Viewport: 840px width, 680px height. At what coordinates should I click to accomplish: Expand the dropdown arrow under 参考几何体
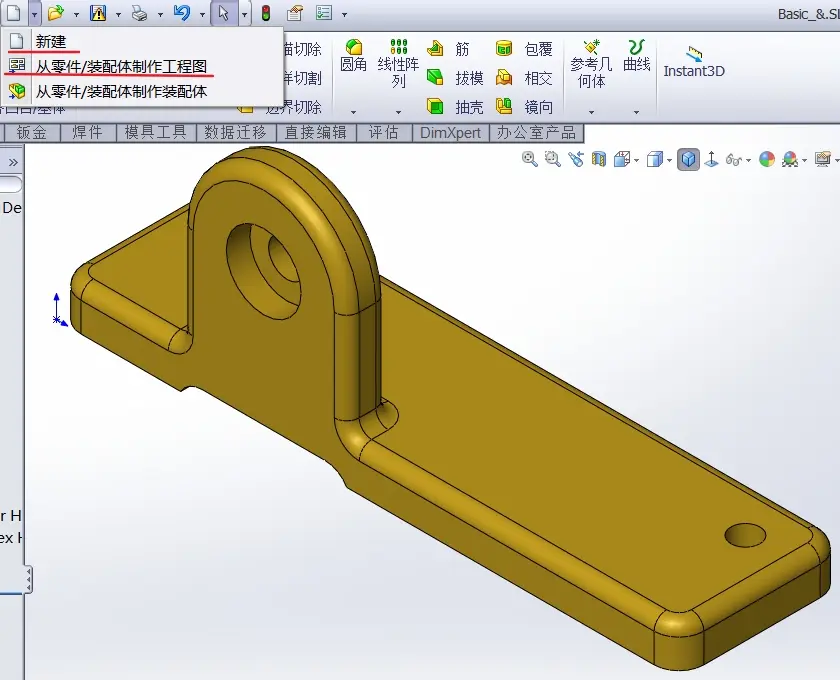click(591, 112)
